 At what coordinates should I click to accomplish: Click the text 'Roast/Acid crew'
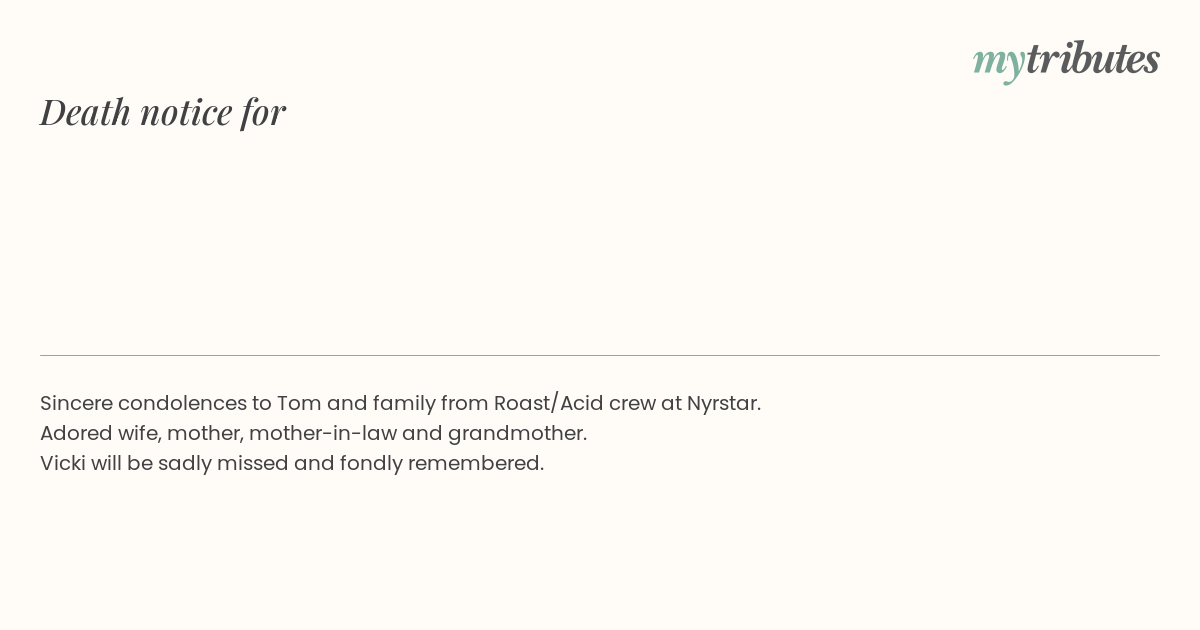[x=575, y=403]
